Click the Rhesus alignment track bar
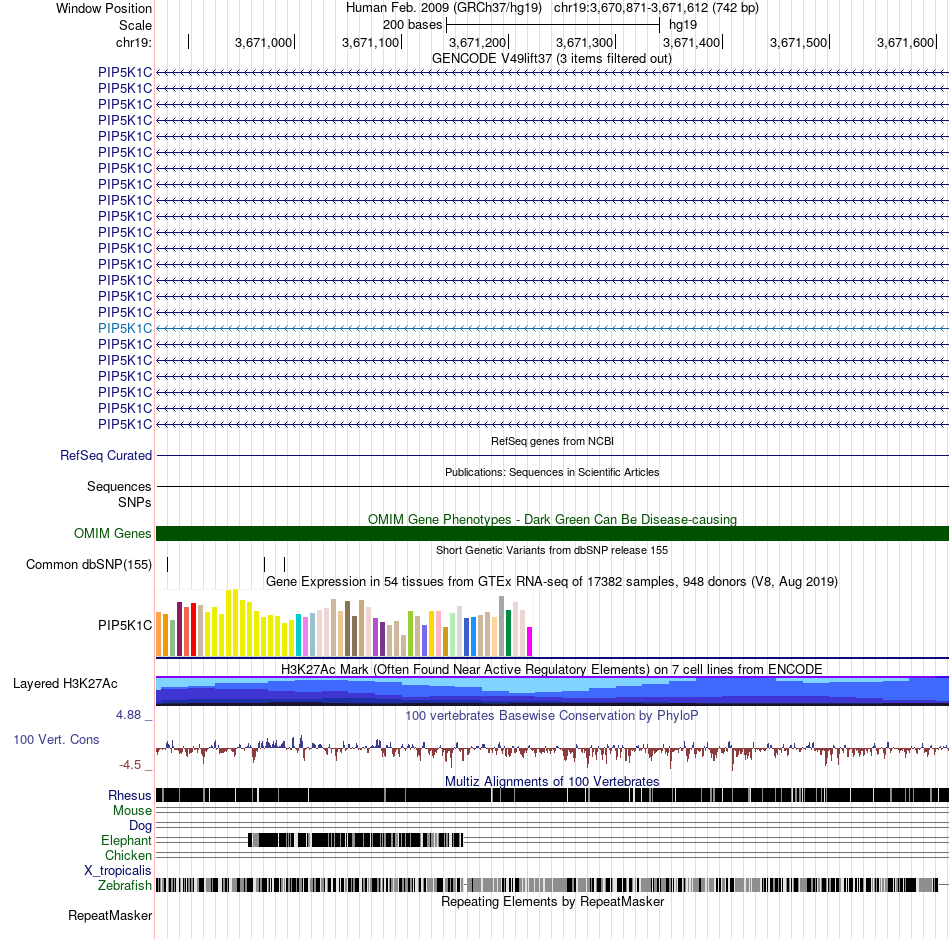950x939 pixels. click(x=553, y=795)
